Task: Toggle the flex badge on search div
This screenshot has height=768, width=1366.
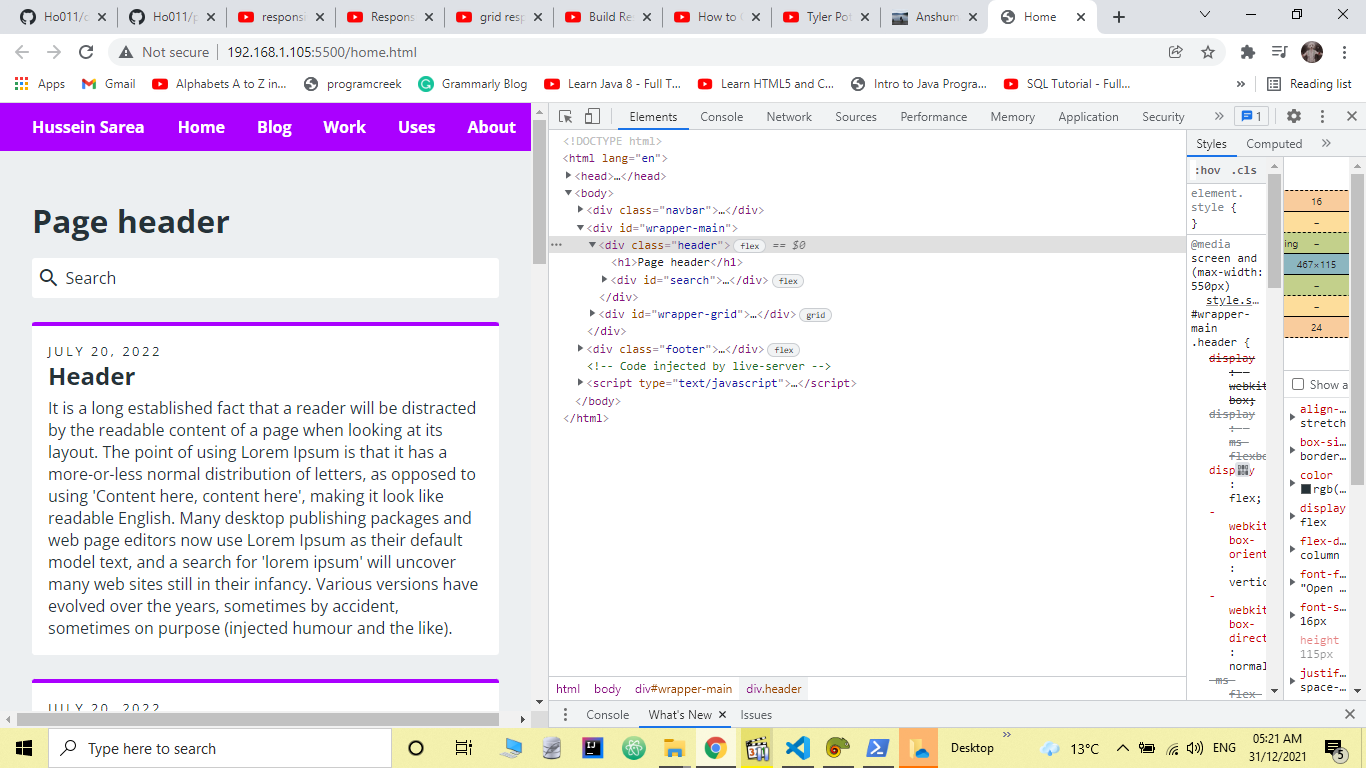Action: [788, 281]
